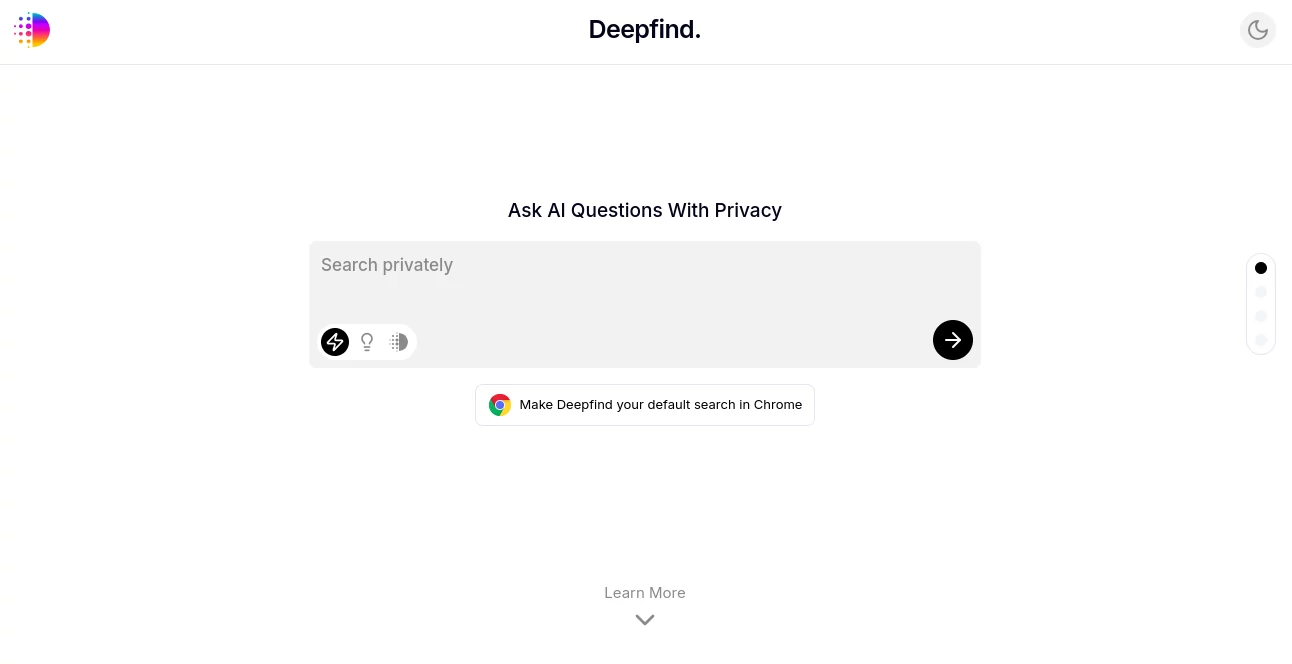Image resolution: width=1292 pixels, height=664 pixels.
Task: Select the Deepfind AI mode icon
Action: click(398, 341)
